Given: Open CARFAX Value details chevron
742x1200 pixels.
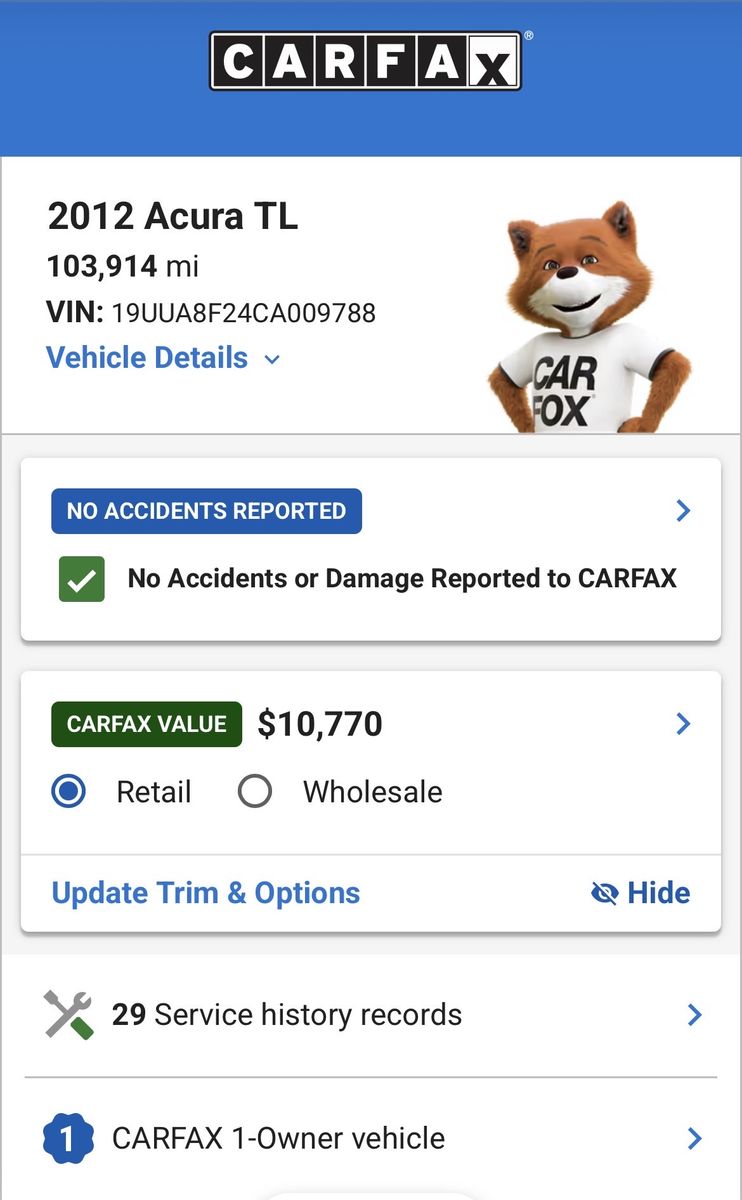Looking at the screenshot, I should click(x=684, y=724).
